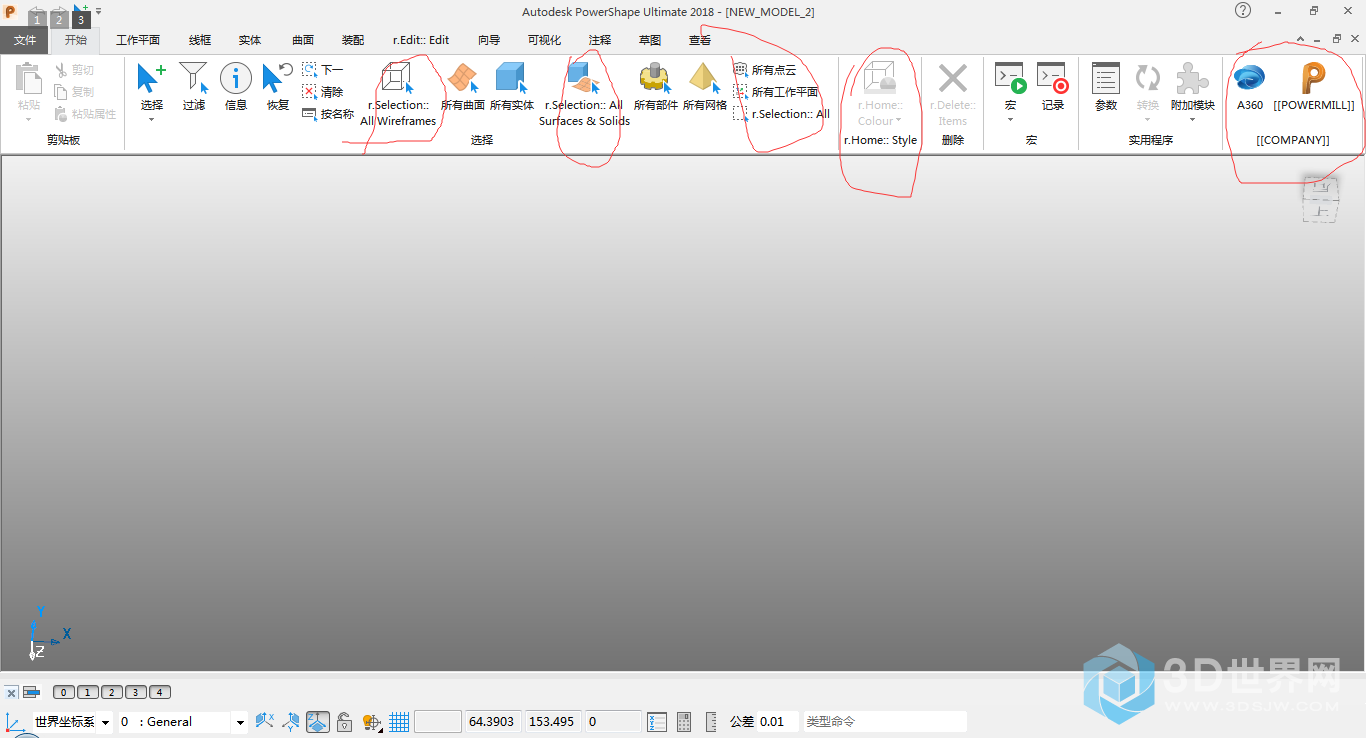Toggle the grid display in status bar
The image size is (1366, 738).
coord(399,722)
